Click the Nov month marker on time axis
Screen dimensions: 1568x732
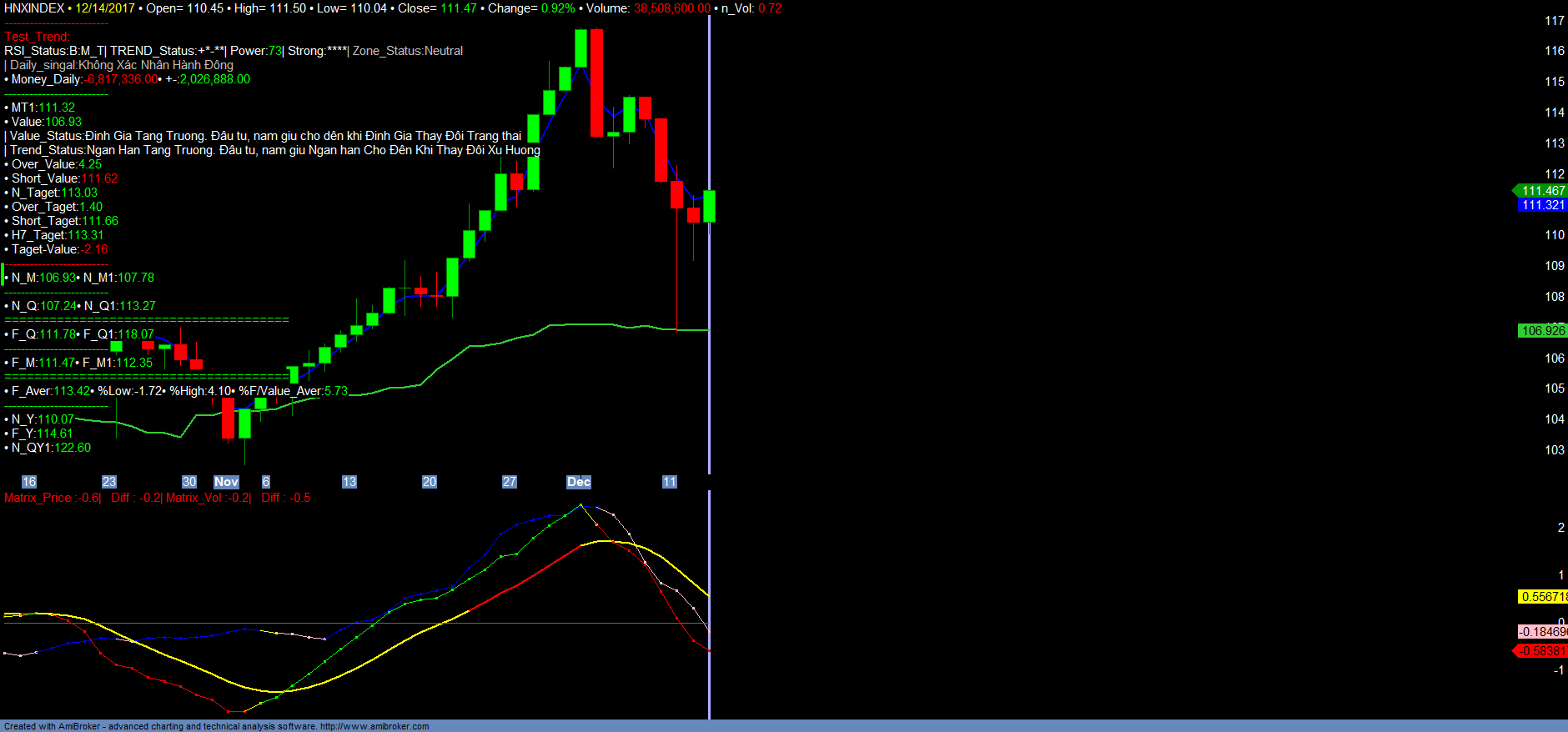pos(226,482)
